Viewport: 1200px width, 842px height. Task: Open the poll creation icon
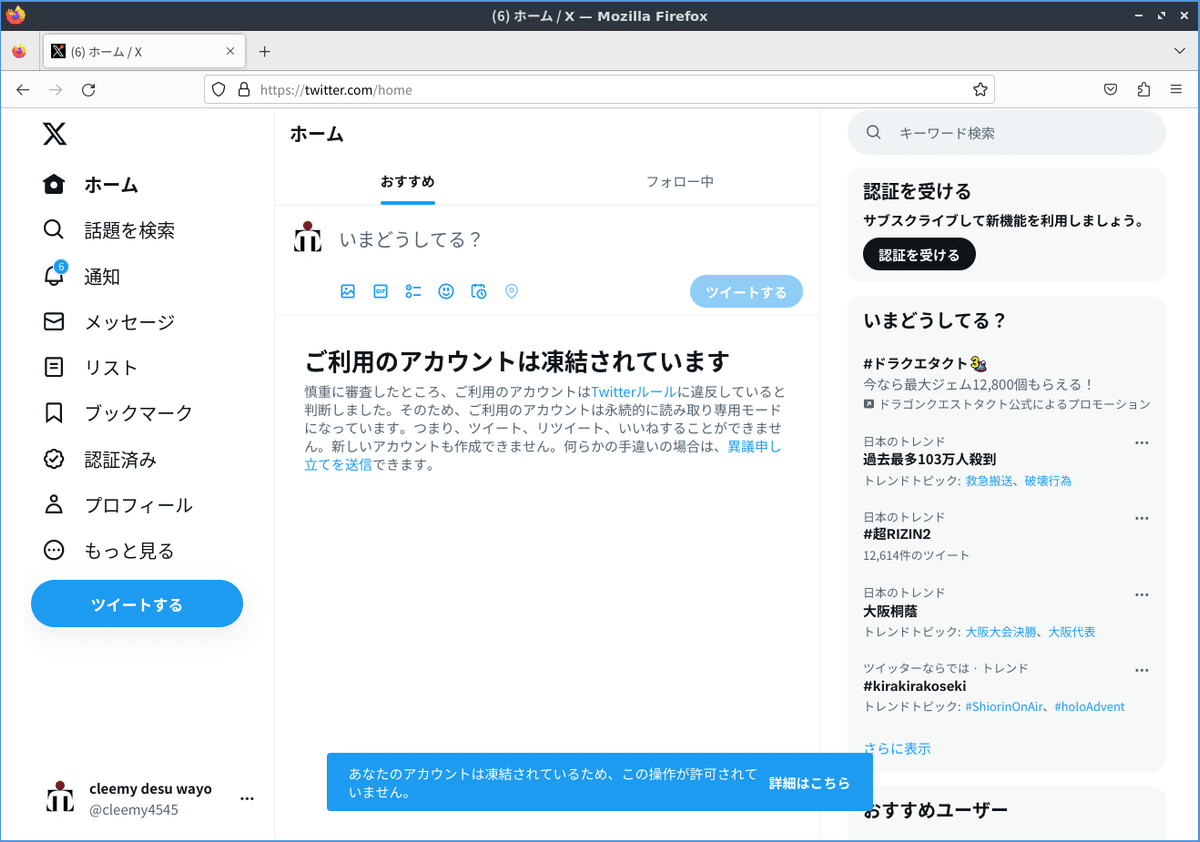(413, 291)
